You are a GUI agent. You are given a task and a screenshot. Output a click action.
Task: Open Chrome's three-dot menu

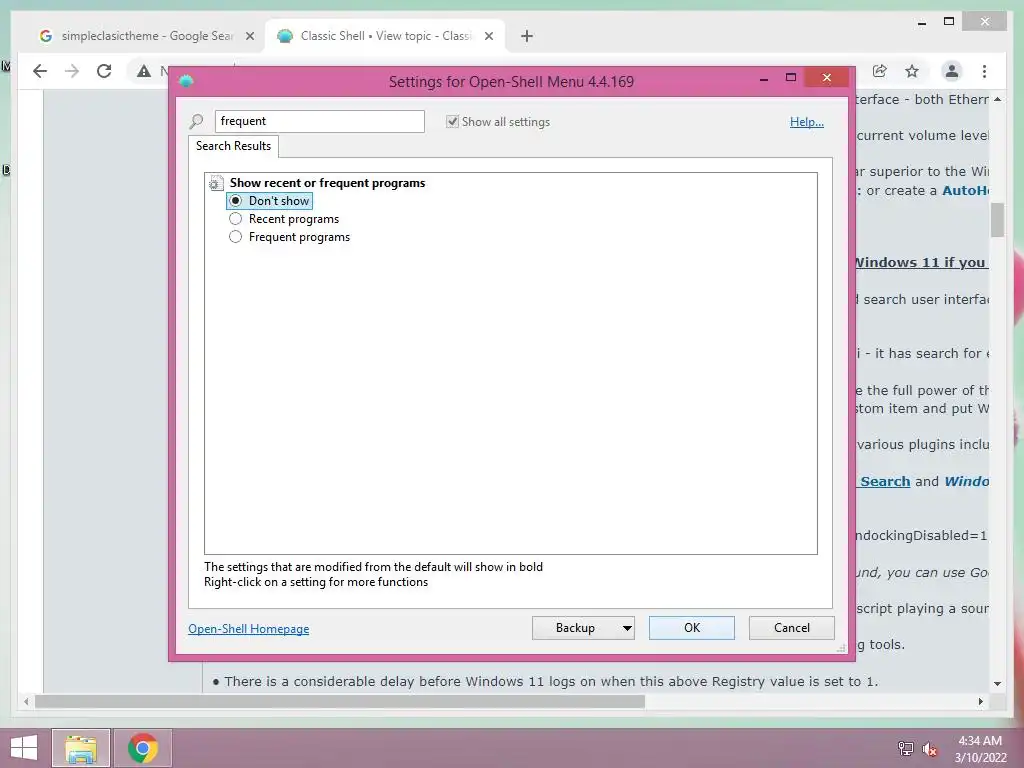tap(984, 71)
